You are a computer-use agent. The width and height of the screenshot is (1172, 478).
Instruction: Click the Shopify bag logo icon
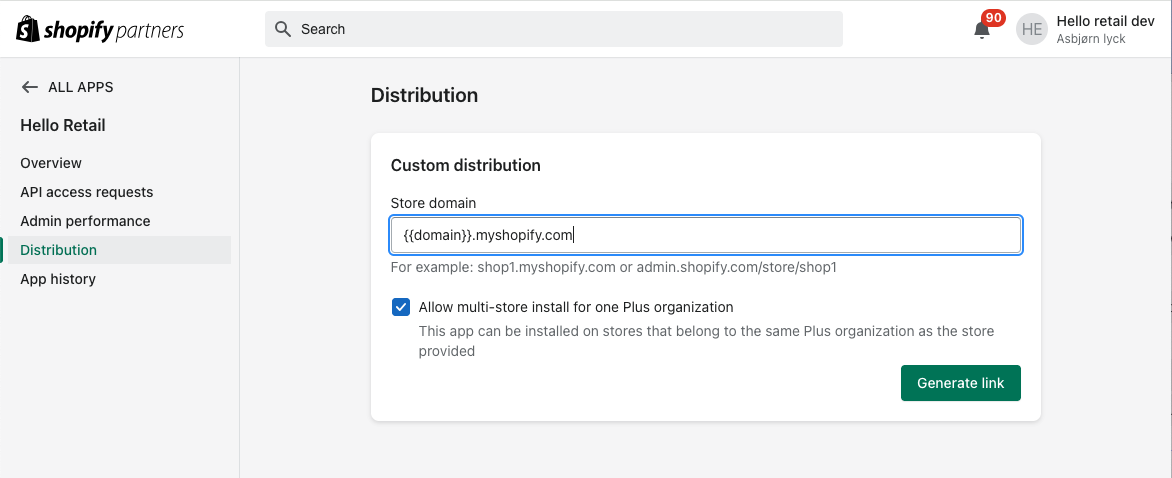pos(27,29)
